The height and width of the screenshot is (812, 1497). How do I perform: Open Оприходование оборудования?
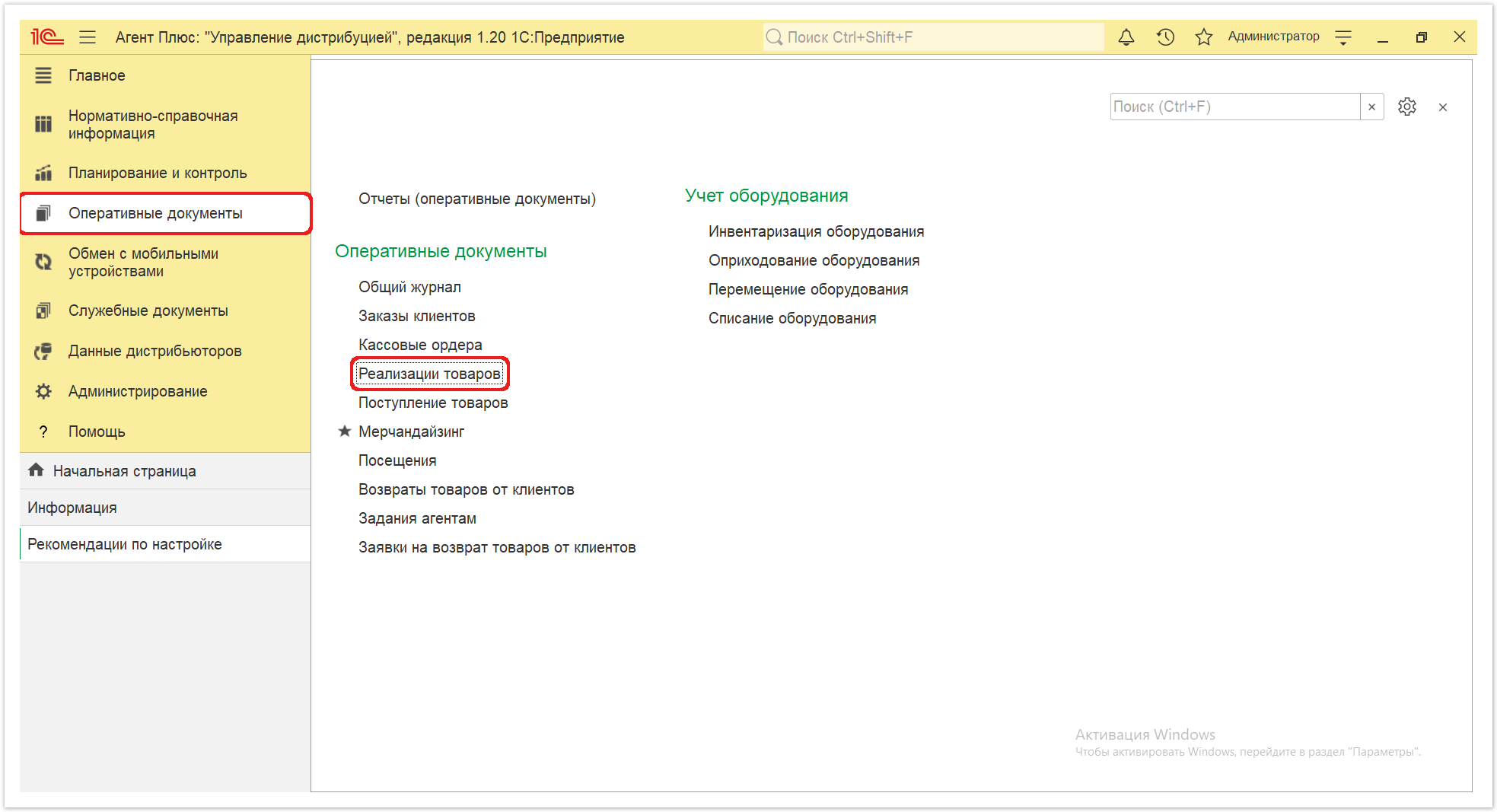(814, 260)
